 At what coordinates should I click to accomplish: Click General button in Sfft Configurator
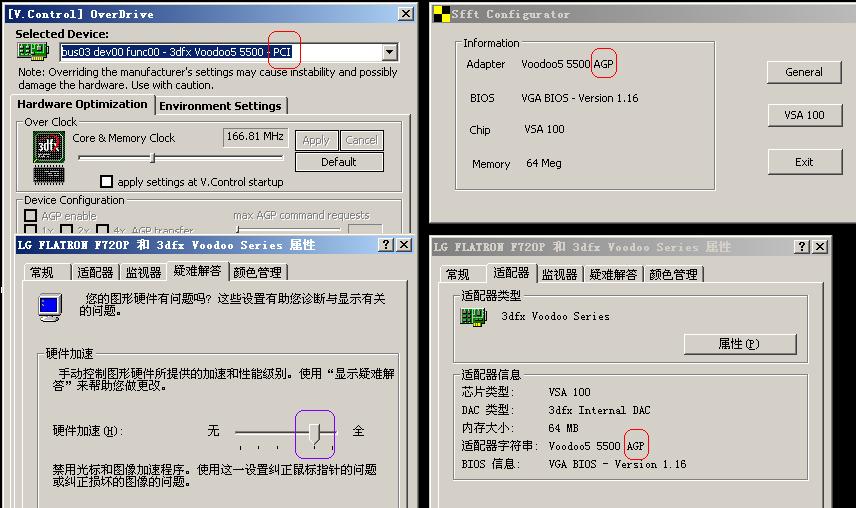pos(804,72)
